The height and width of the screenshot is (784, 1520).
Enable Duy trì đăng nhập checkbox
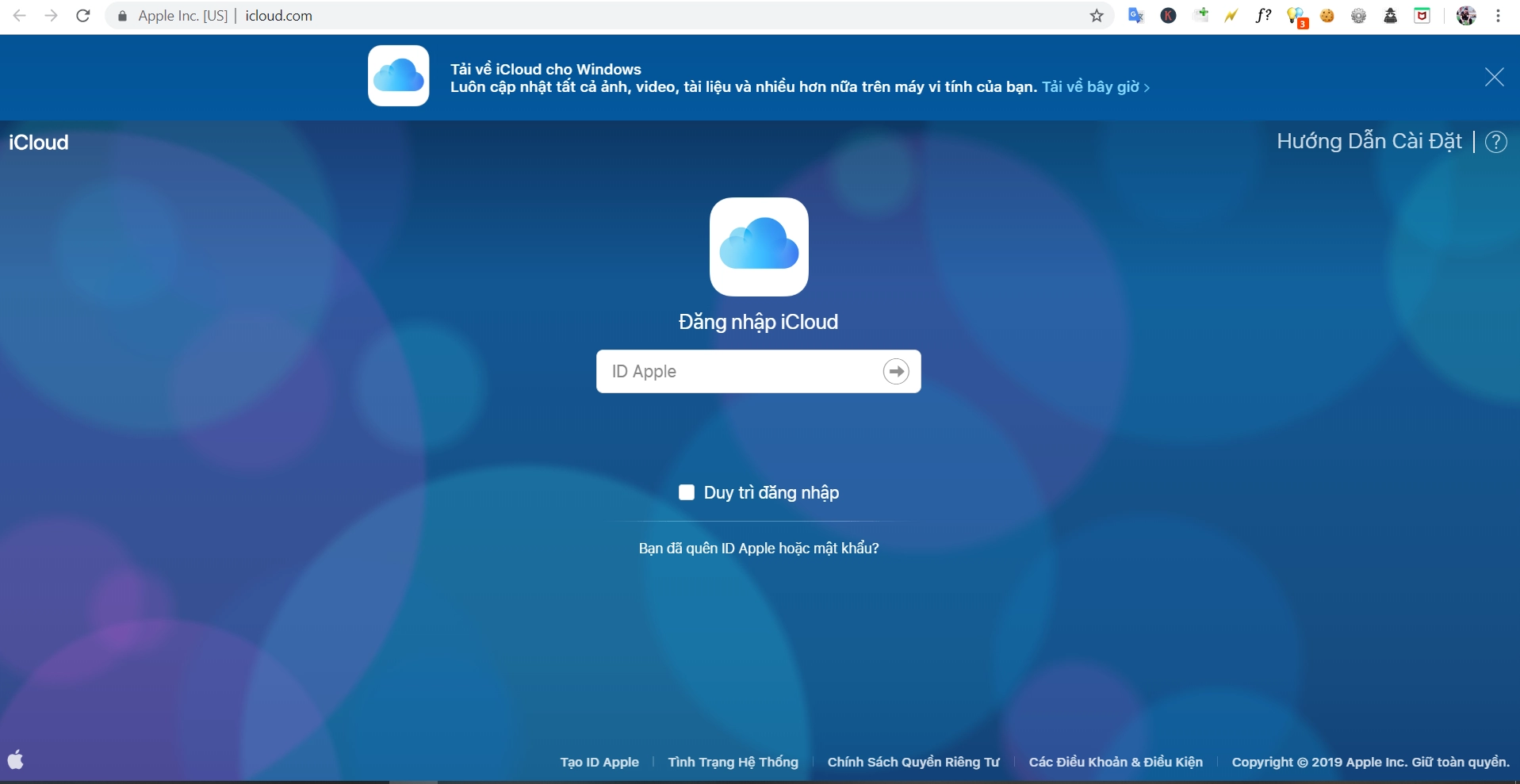686,491
